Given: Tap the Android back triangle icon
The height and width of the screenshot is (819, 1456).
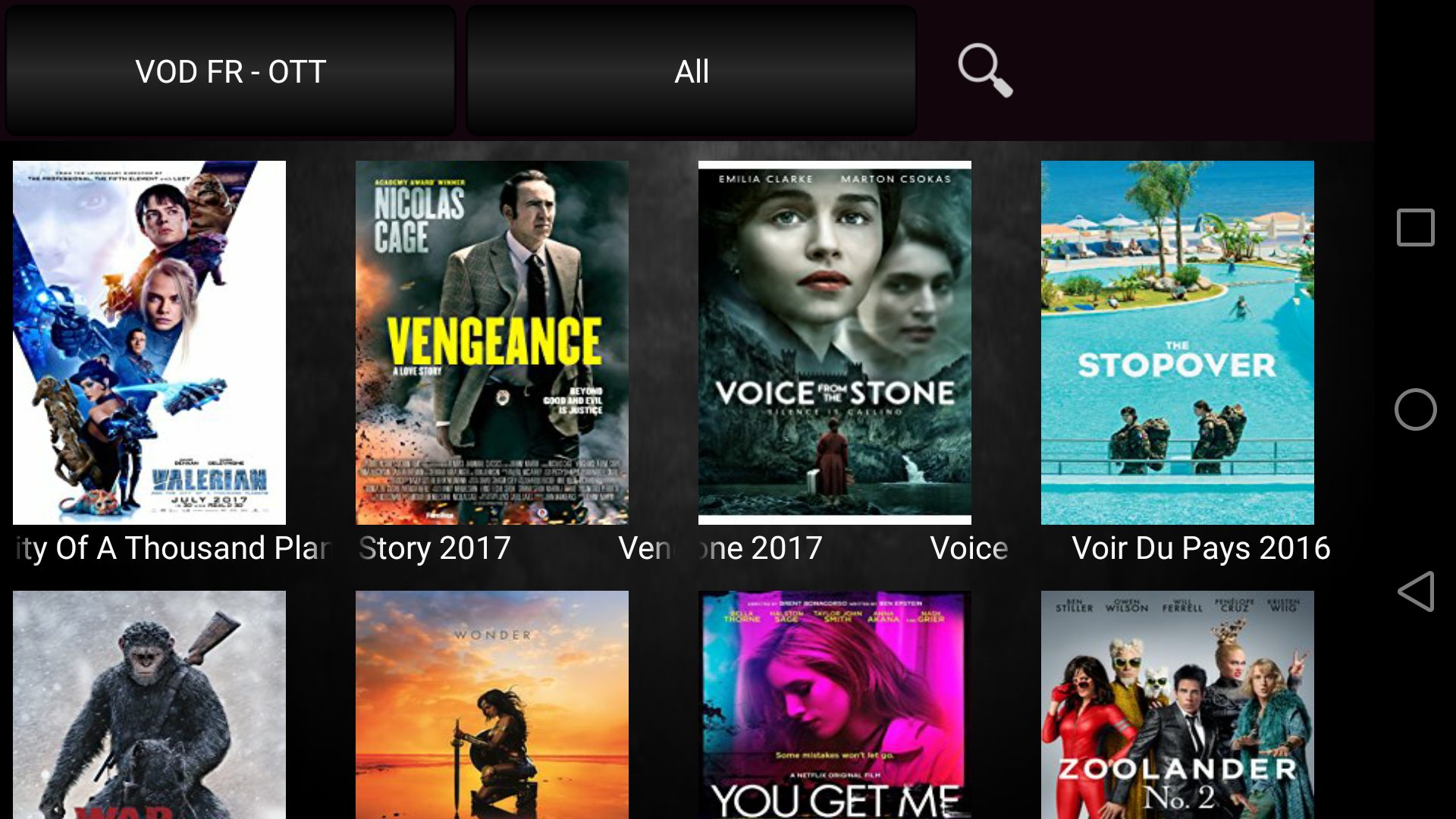Looking at the screenshot, I should click(1416, 591).
